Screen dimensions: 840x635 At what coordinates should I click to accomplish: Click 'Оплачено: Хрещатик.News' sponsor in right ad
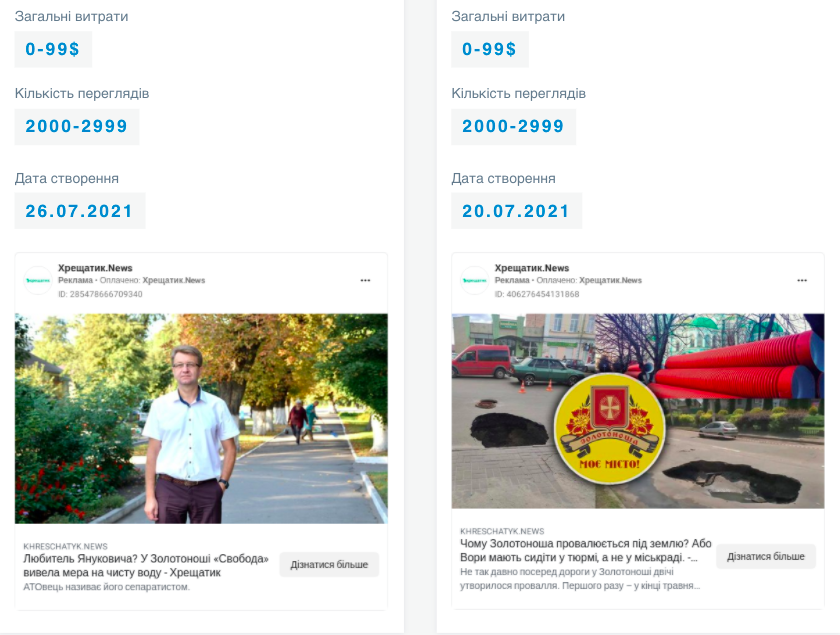point(589,280)
